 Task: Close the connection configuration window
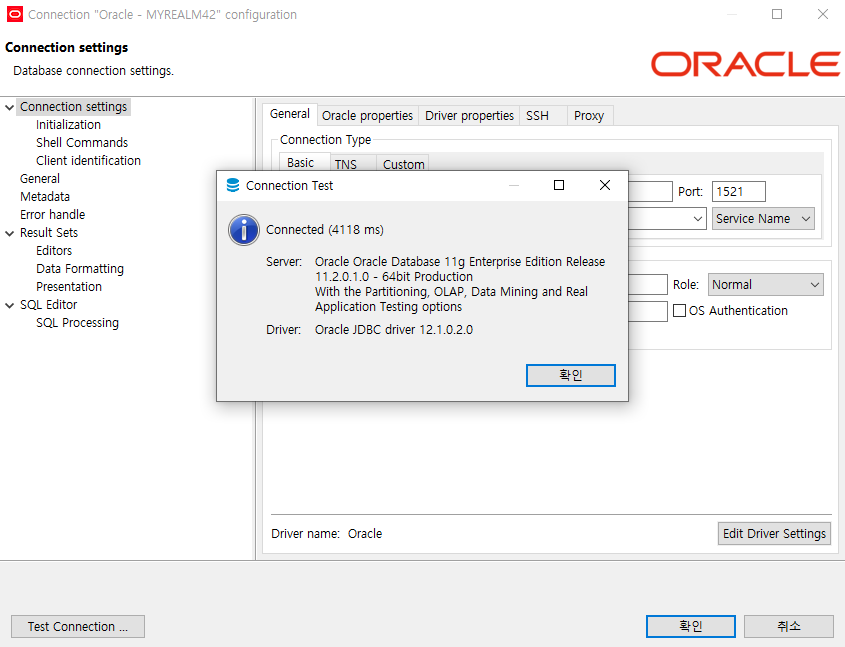coord(822,14)
